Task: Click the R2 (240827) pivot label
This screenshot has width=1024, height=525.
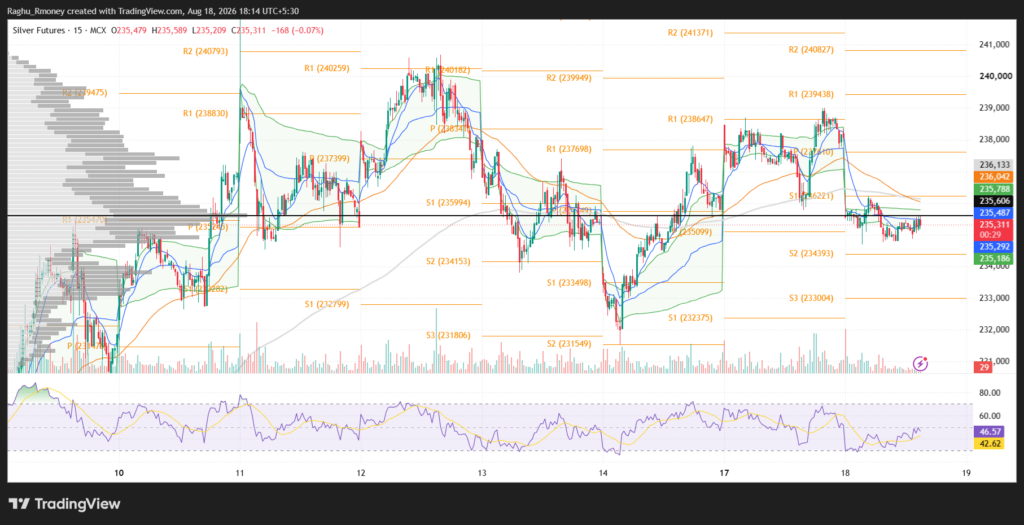Action: pos(811,50)
